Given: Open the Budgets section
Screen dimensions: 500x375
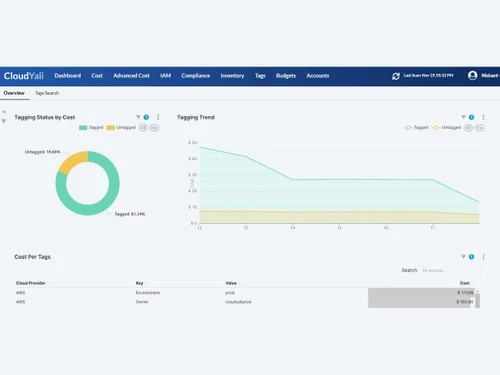Looking at the screenshot, I should coord(286,76).
